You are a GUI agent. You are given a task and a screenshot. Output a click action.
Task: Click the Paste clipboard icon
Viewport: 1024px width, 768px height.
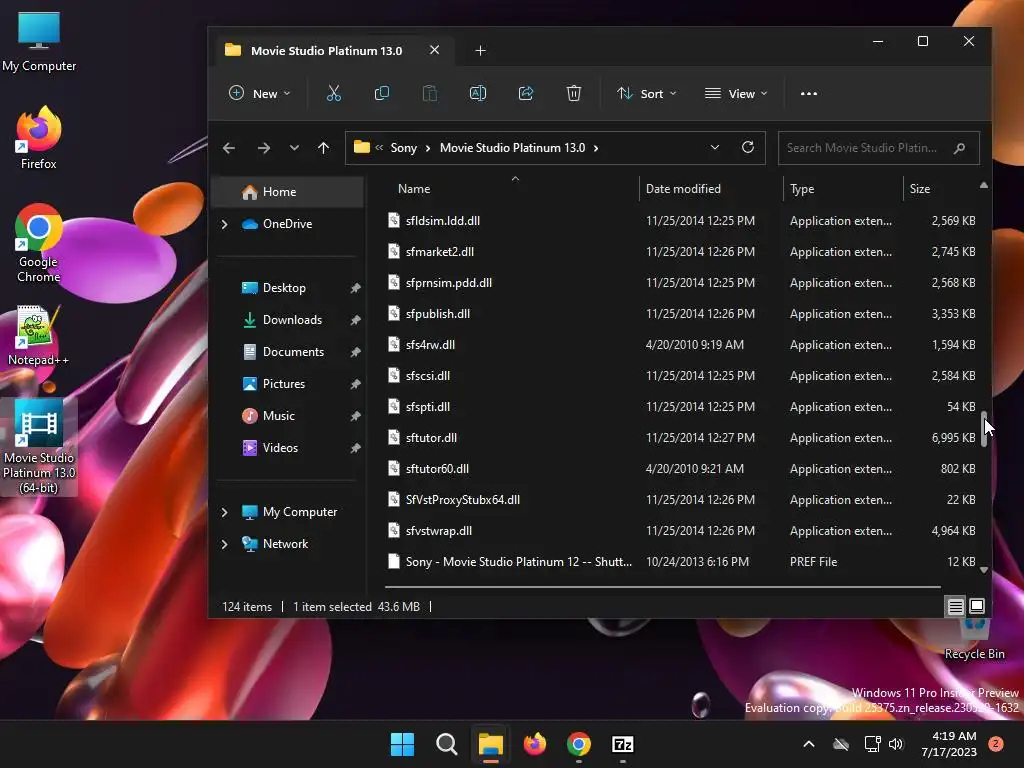[x=430, y=93]
